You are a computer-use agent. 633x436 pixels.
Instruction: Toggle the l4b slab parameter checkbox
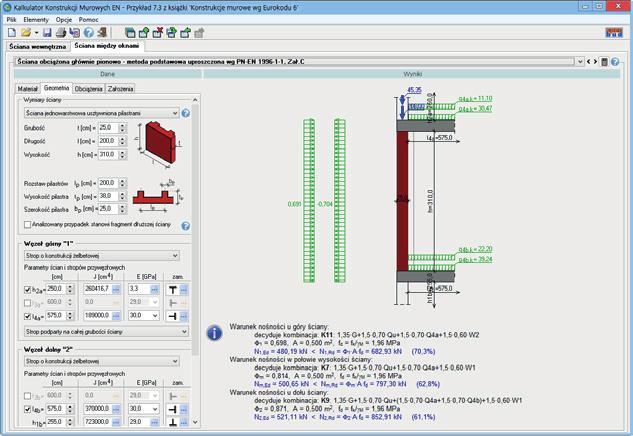pos(27,409)
